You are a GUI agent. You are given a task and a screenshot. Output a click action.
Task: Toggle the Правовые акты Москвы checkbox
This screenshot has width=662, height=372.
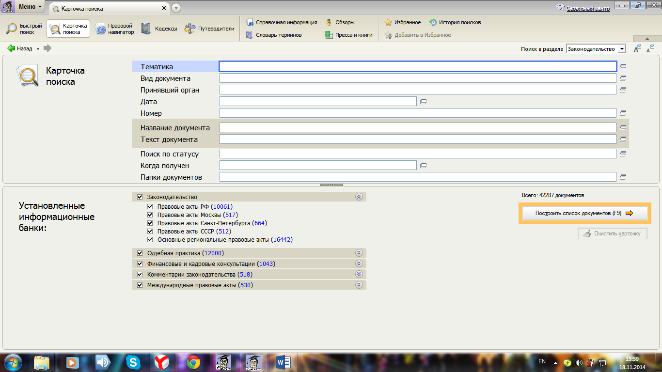[150, 215]
